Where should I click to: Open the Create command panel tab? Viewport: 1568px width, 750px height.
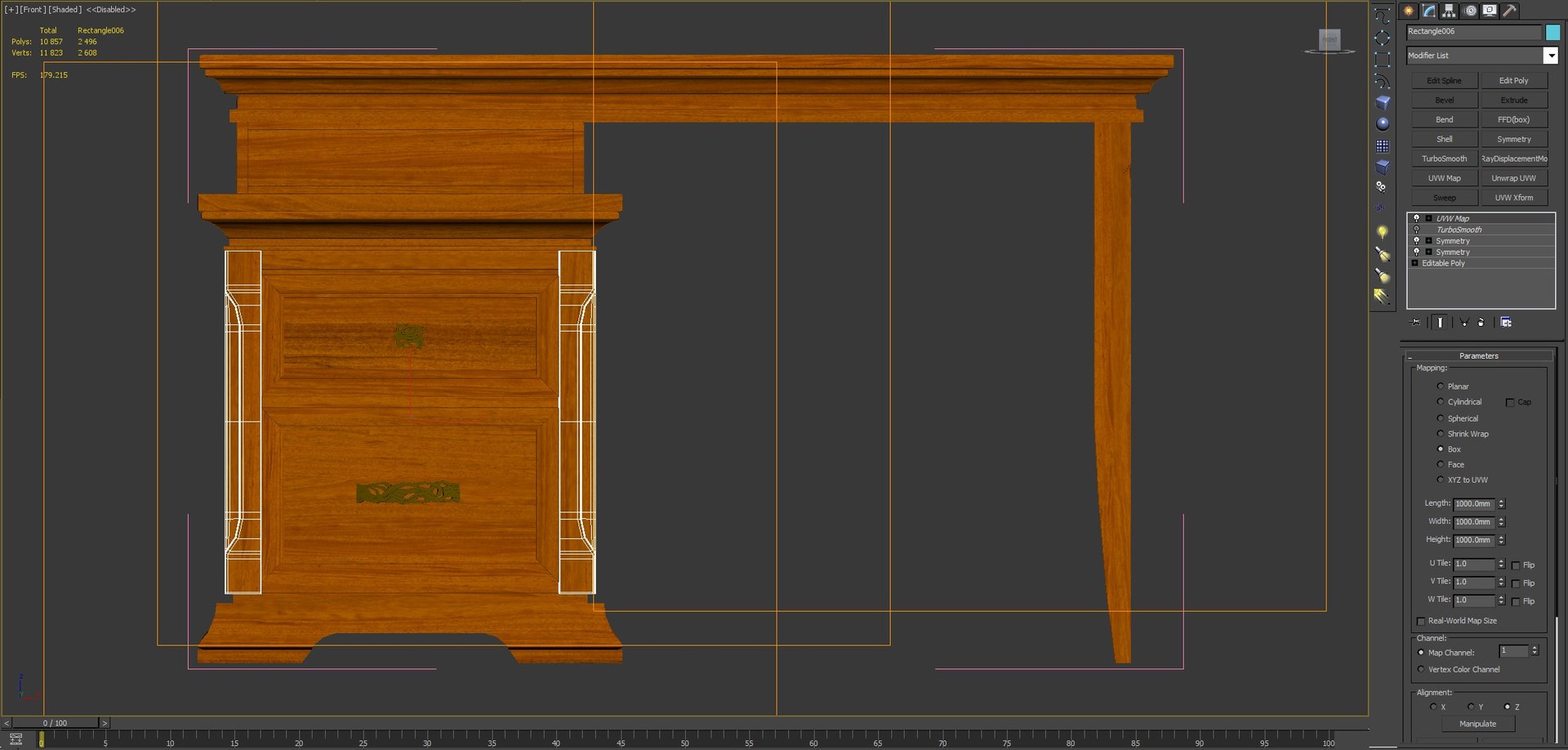(1409, 11)
